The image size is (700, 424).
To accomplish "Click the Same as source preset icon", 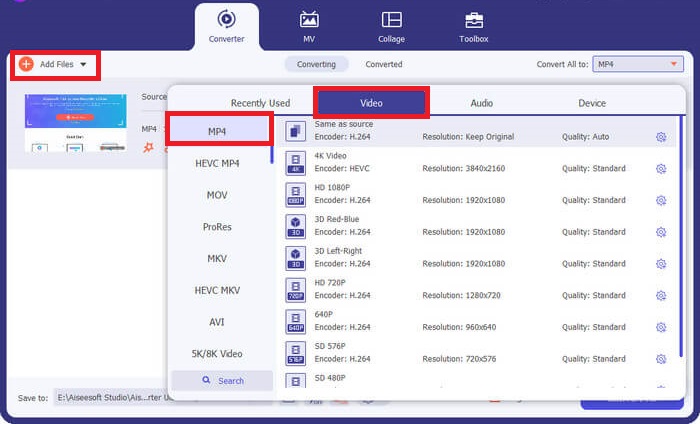I will click(x=296, y=131).
